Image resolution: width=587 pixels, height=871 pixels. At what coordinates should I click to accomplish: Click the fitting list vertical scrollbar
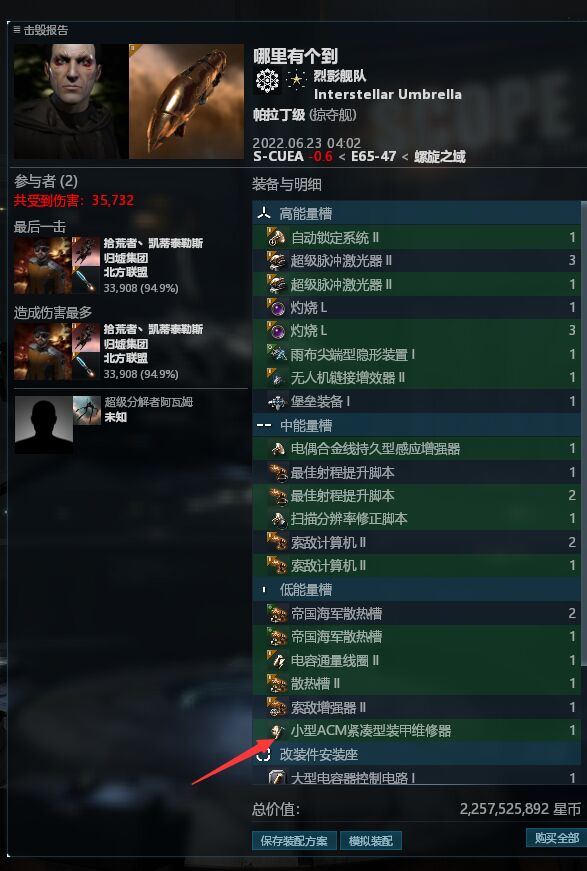click(x=584, y=433)
